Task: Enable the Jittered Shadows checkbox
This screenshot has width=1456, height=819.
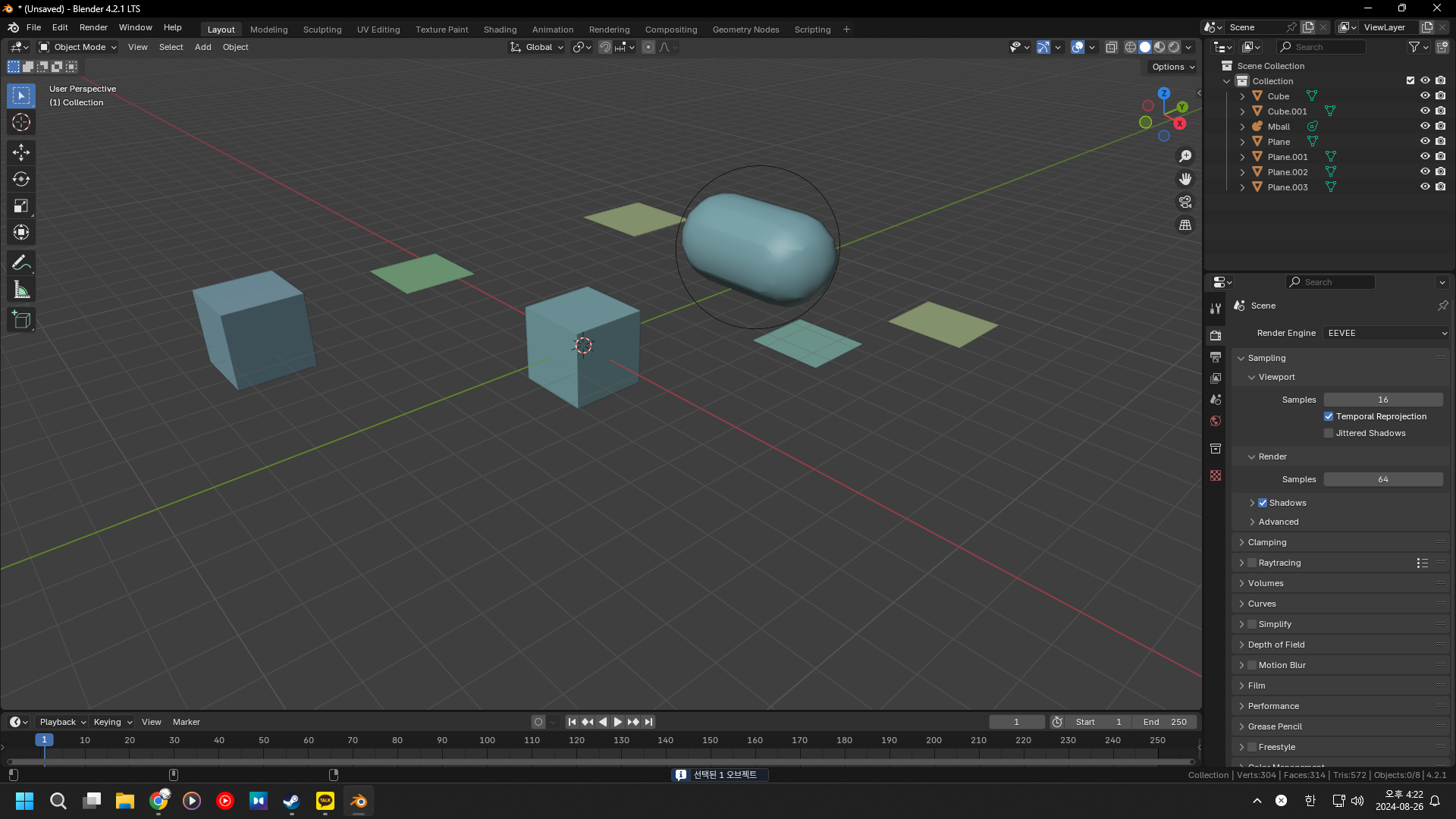Action: (1329, 433)
